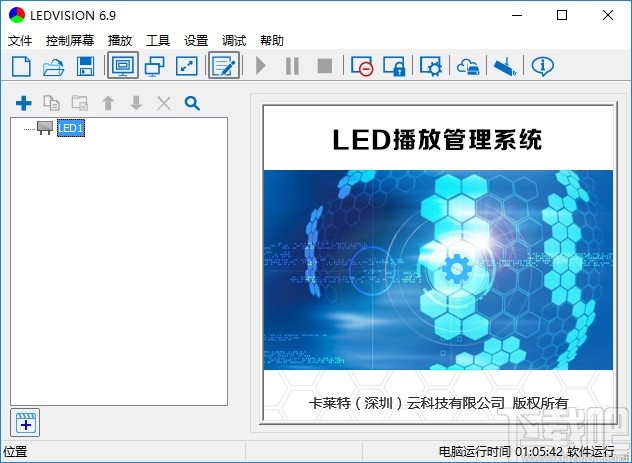Open the info speech bubble icon
The width and height of the screenshot is (632, 463).
tap(542, 66)
